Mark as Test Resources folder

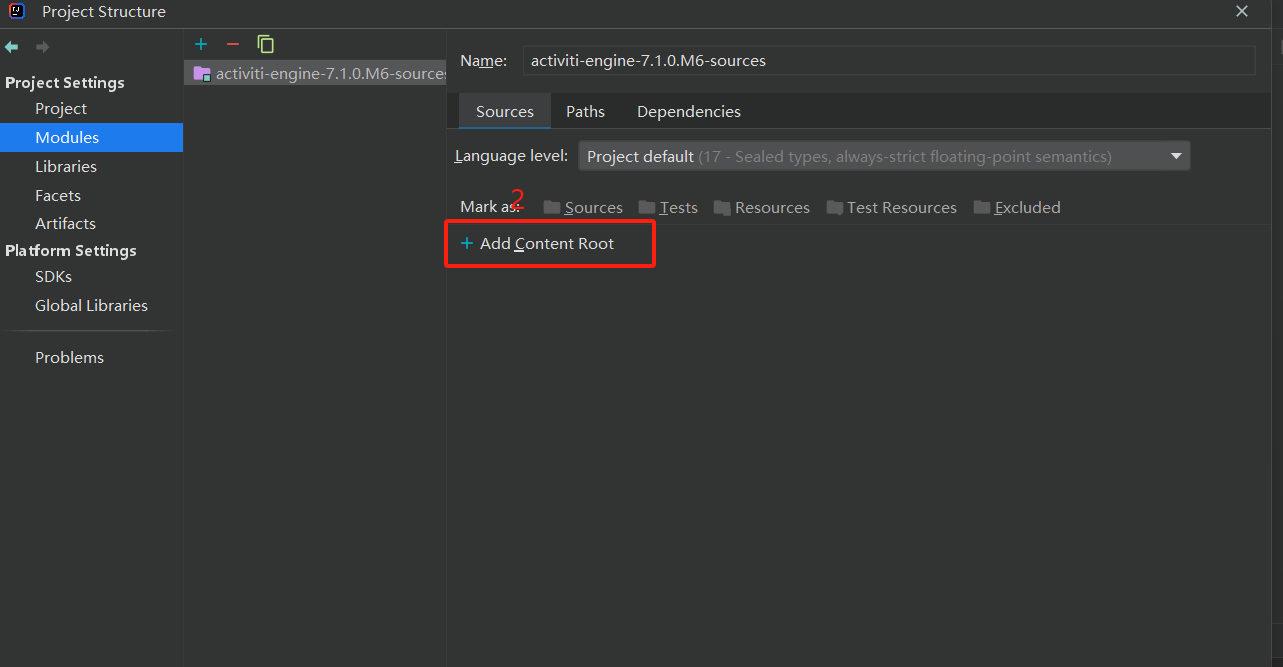(x=891, y=208)
